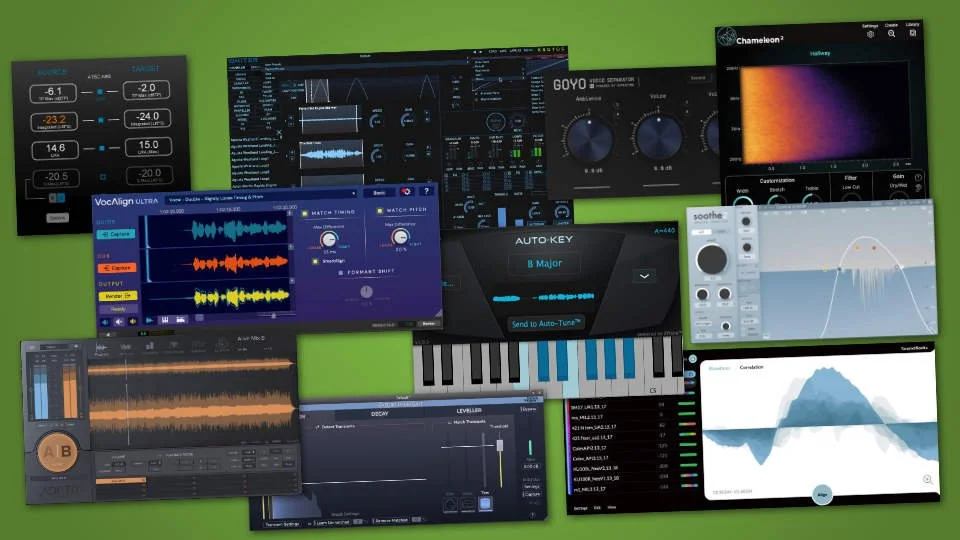This screenshot has width=960, height=540.
Task: Click the play button in VocAlign transport
Action: point(149,320)
